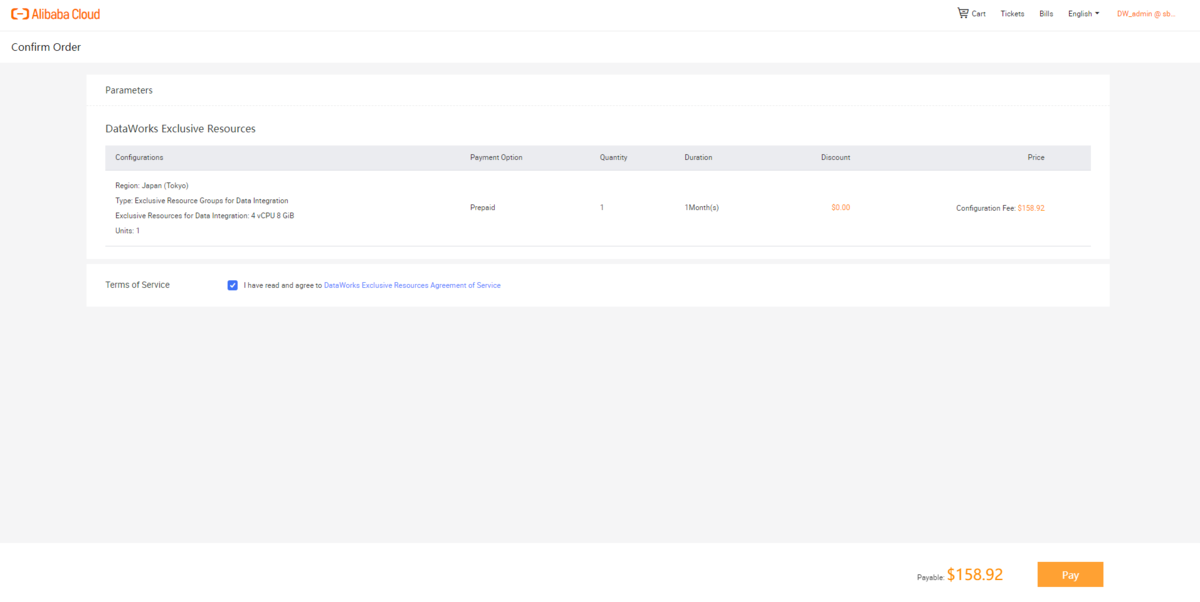Click the orange Pay button
The height and width of the screenshot is (602, 1200).
pos(1070,575)
